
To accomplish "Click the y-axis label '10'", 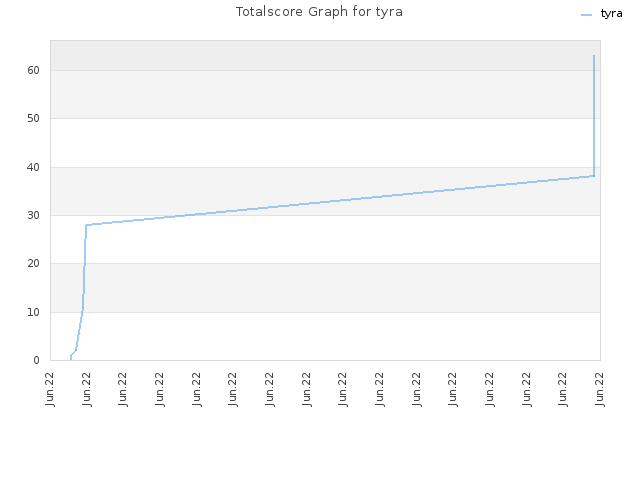I will coord(33,312).
